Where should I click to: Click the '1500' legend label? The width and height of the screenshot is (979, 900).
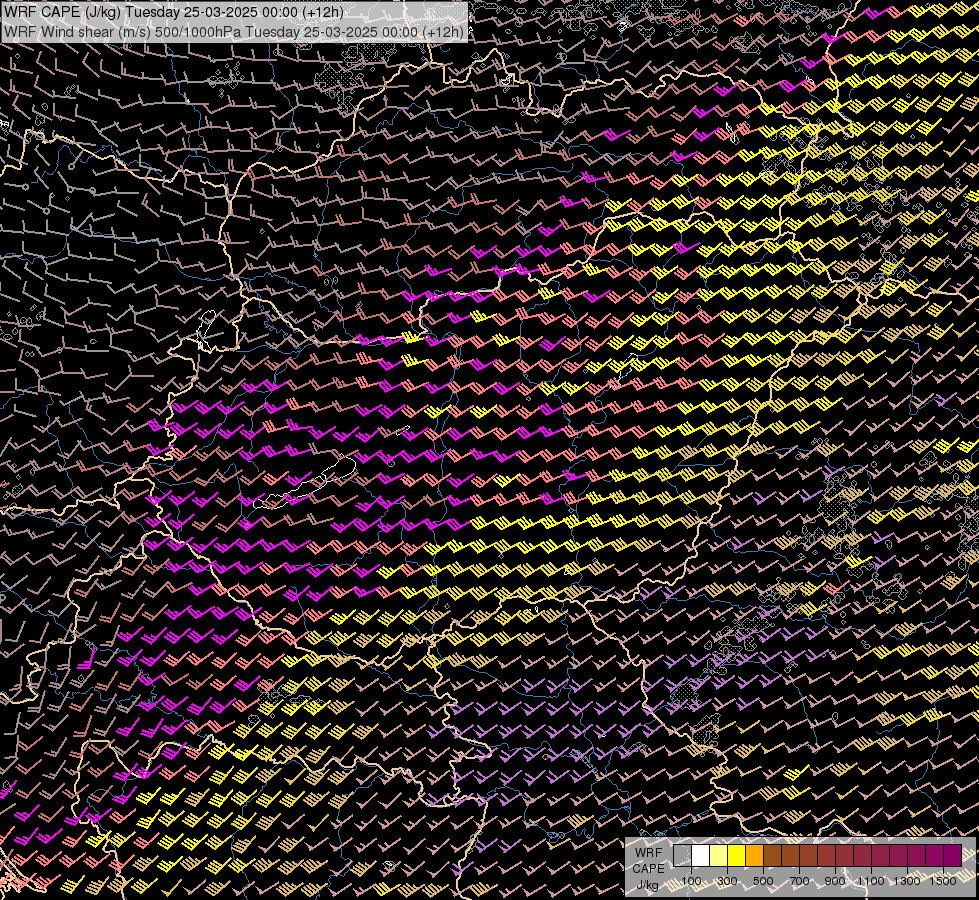(x=943, y=881)
